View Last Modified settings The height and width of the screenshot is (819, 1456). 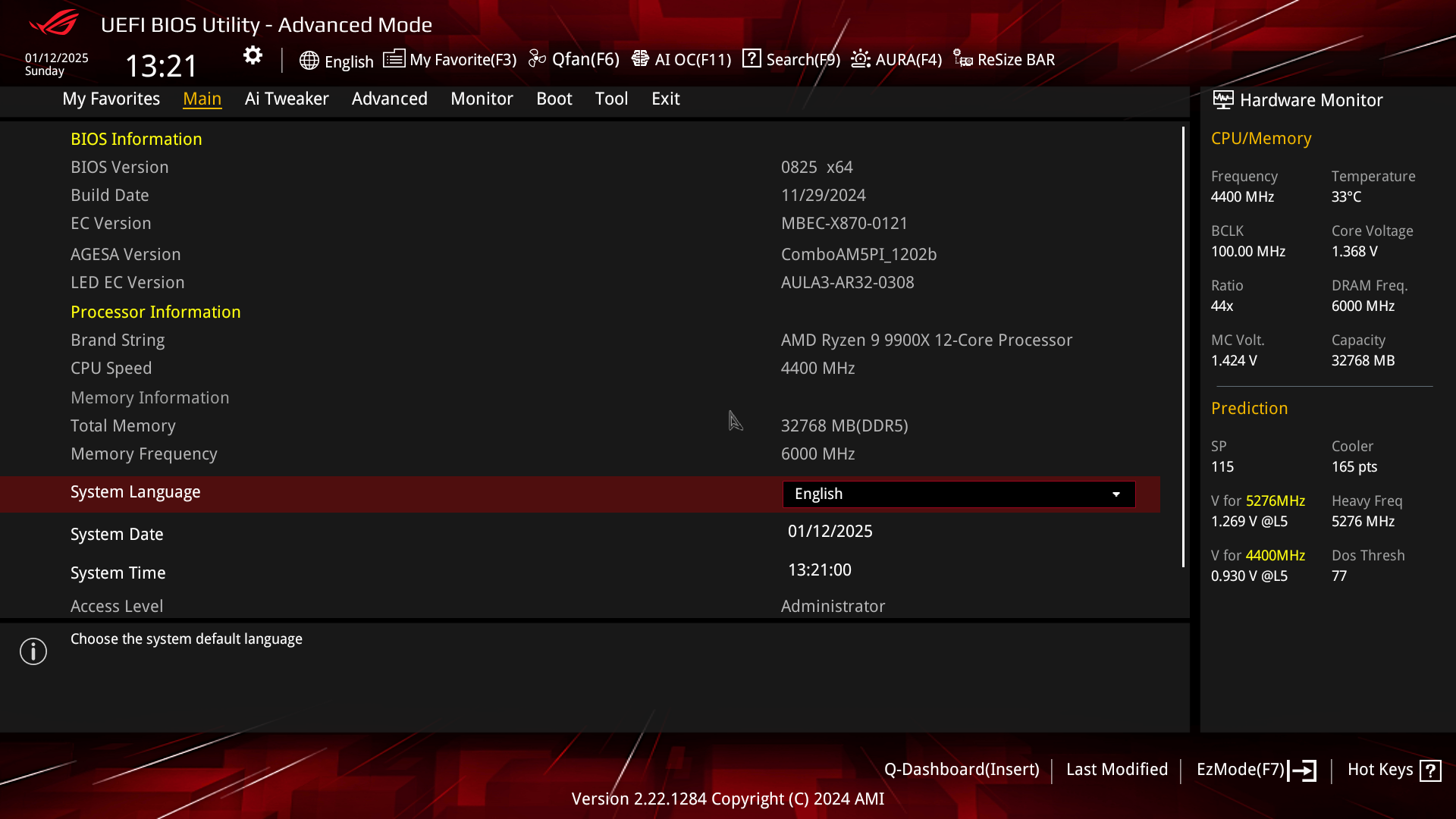pyautogui.click(x=1117, y=770)
